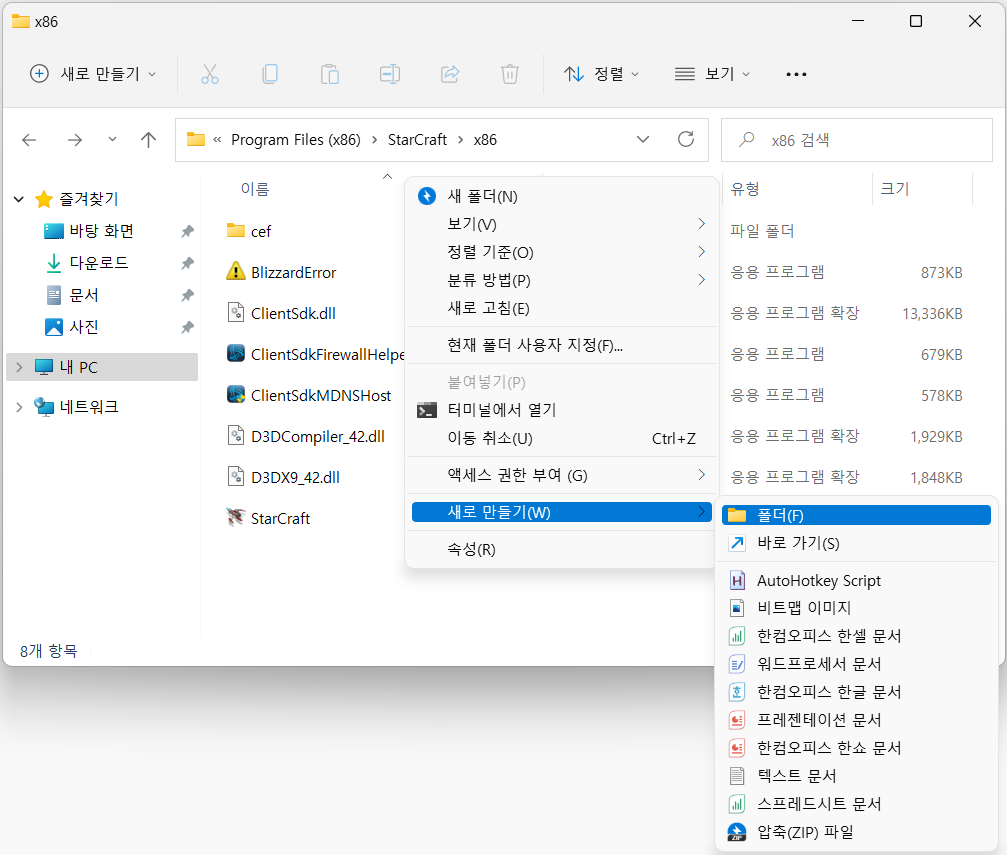Open the 분류 방법(P) context submenu
1007x855 pixels.
562,280
